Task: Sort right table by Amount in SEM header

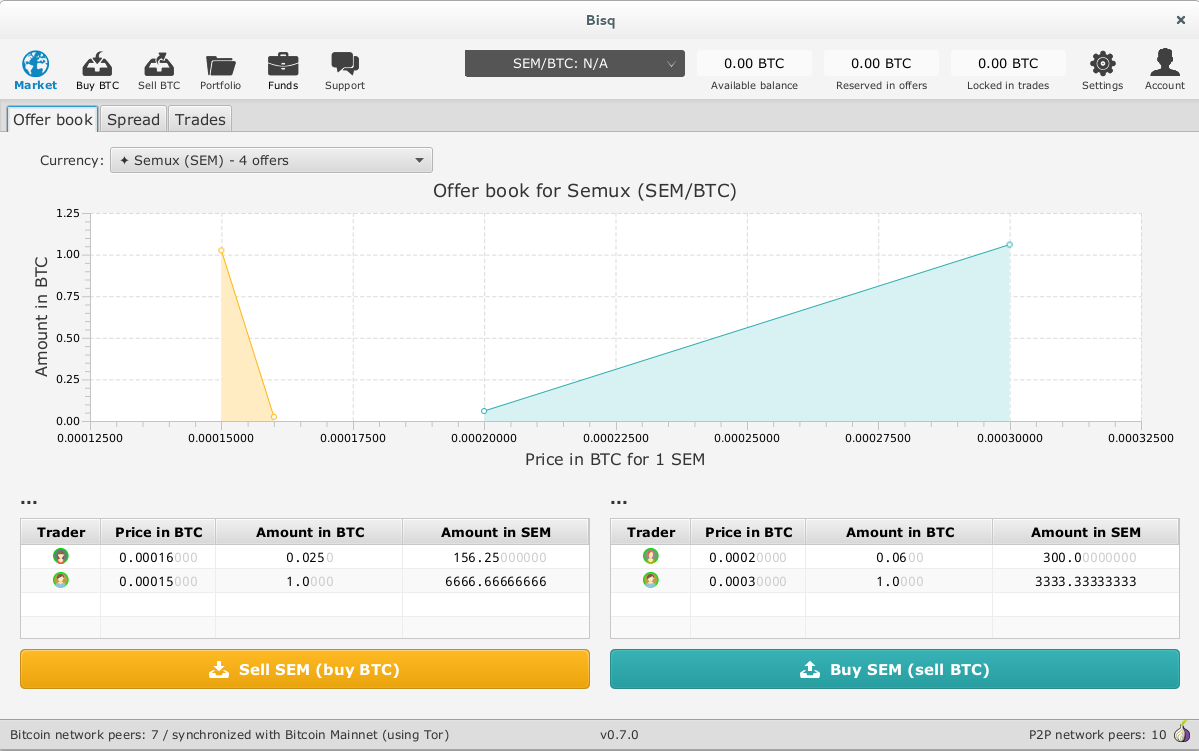Action: tap(1086, 532)
